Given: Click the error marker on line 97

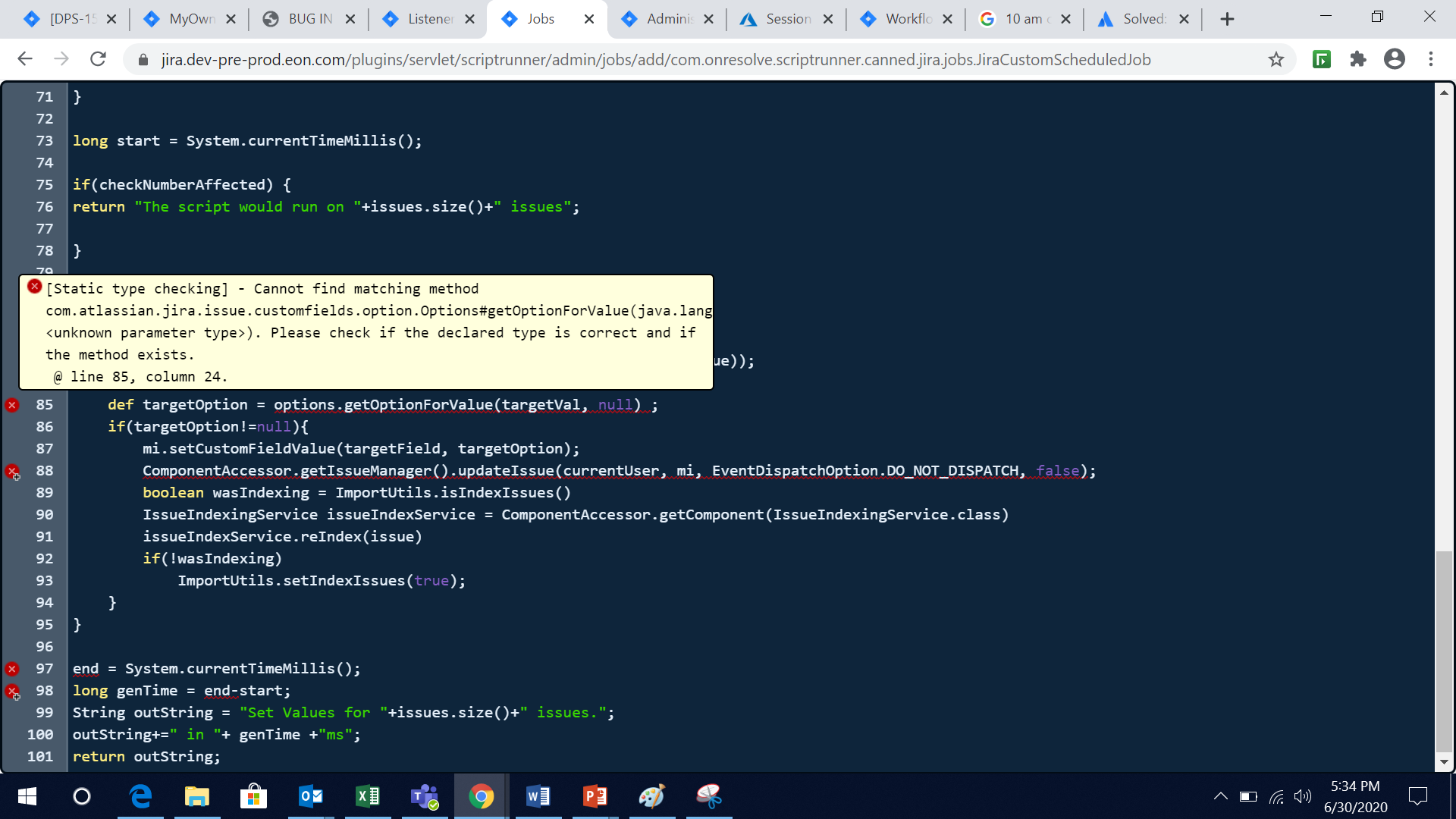Looking at the screenshot, I should tap(12, 669).
